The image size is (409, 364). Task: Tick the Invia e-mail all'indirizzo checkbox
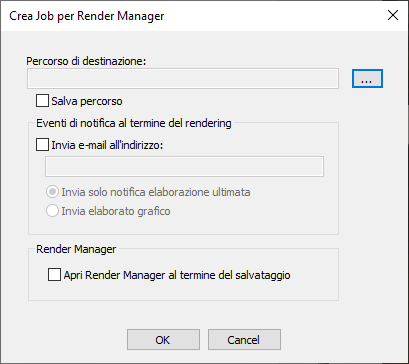pyautogui.click(x=42, y=145)
